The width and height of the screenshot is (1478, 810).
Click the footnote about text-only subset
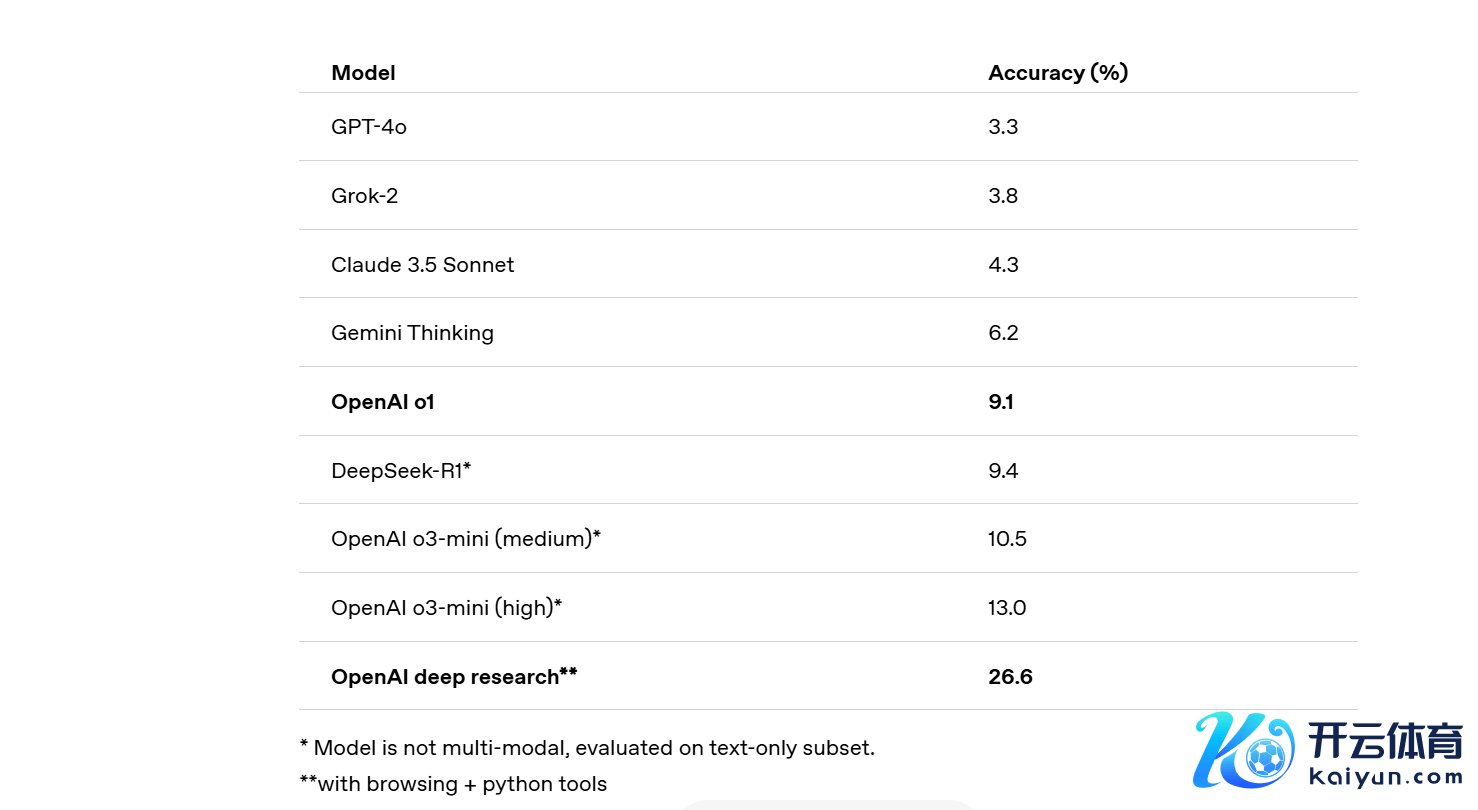pos(587,747)
